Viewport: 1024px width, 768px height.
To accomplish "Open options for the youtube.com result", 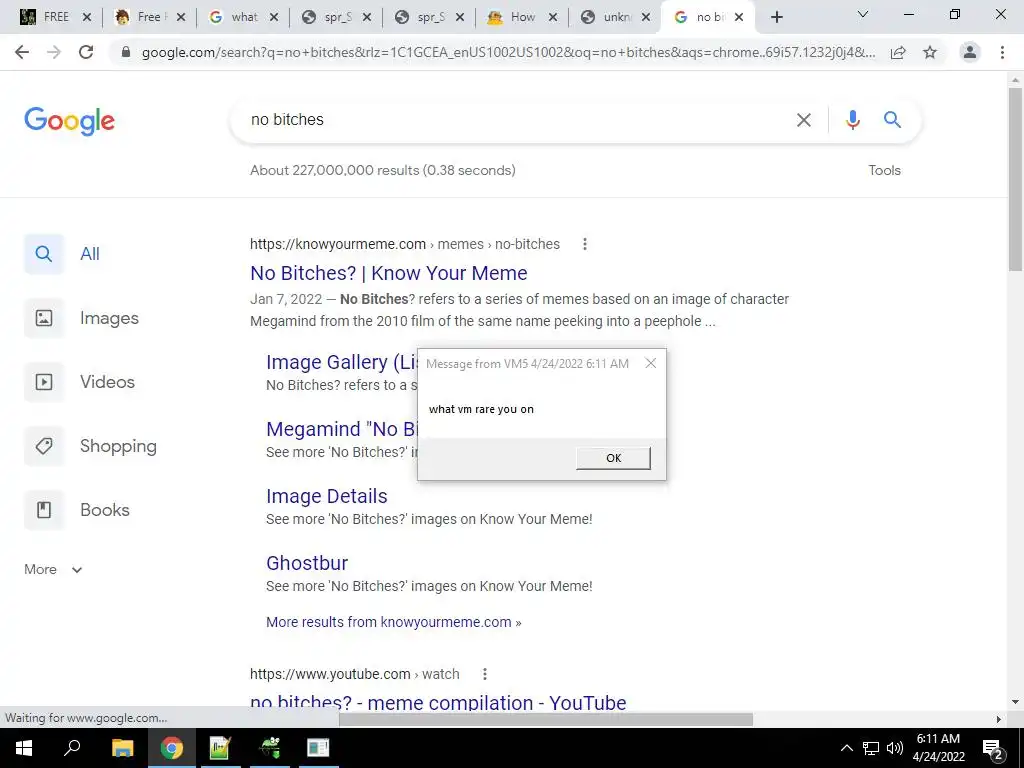I will point(485,674).
